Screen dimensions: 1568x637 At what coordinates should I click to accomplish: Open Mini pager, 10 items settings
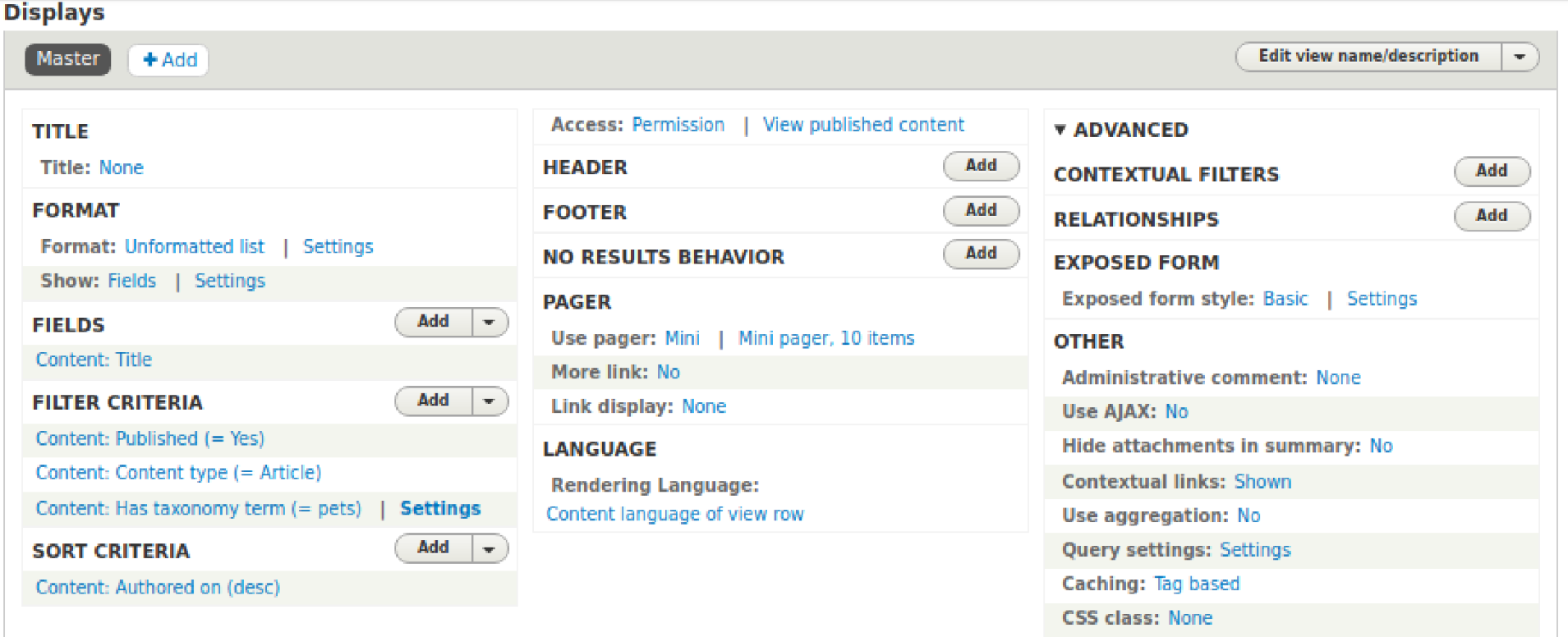click(825, 338)
